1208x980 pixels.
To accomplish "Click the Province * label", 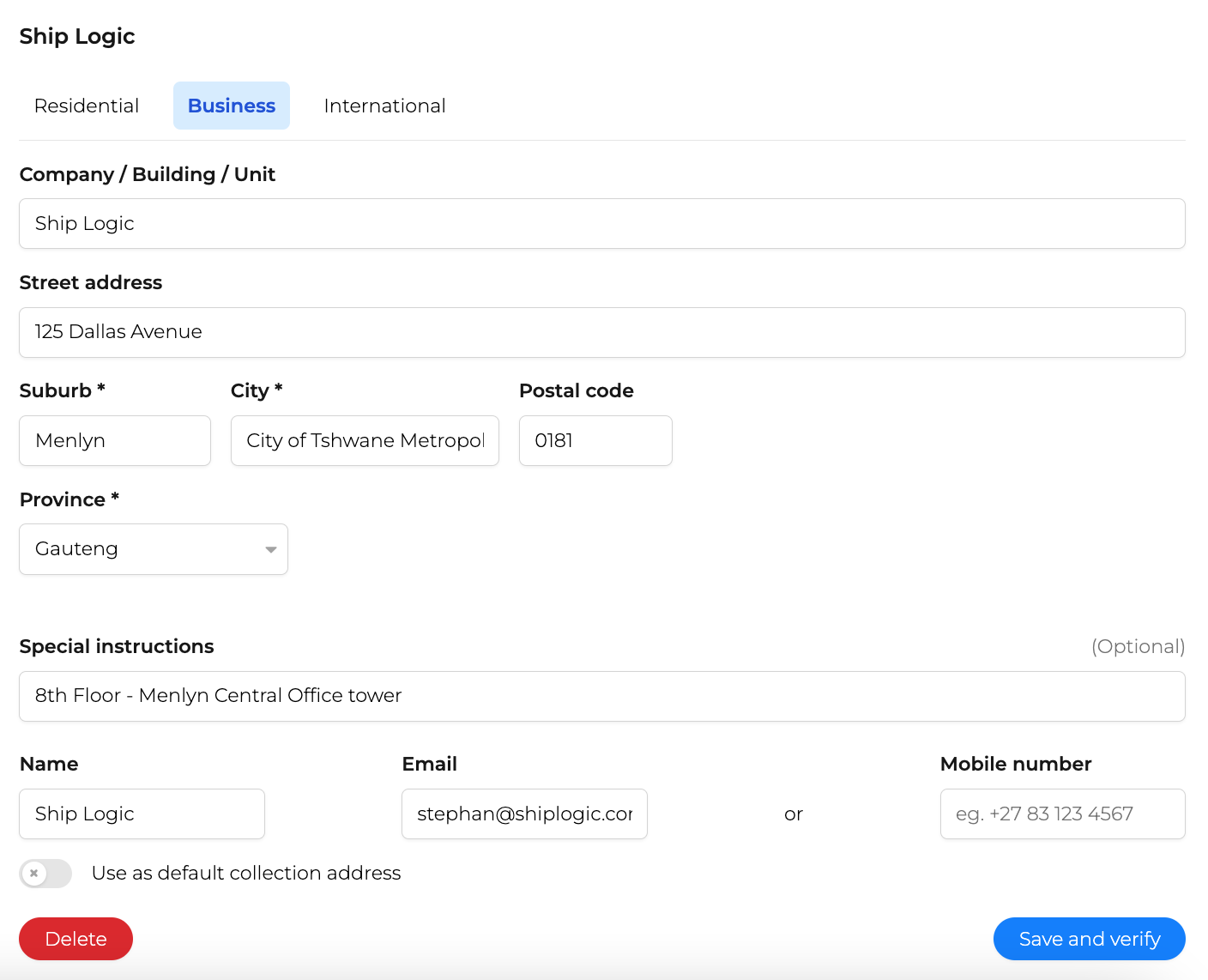I will pos(69,499).
